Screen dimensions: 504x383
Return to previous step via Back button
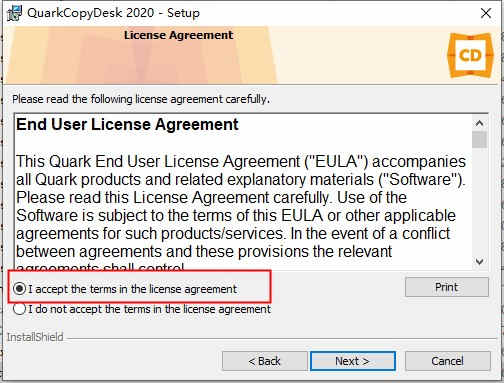point(265,361)
